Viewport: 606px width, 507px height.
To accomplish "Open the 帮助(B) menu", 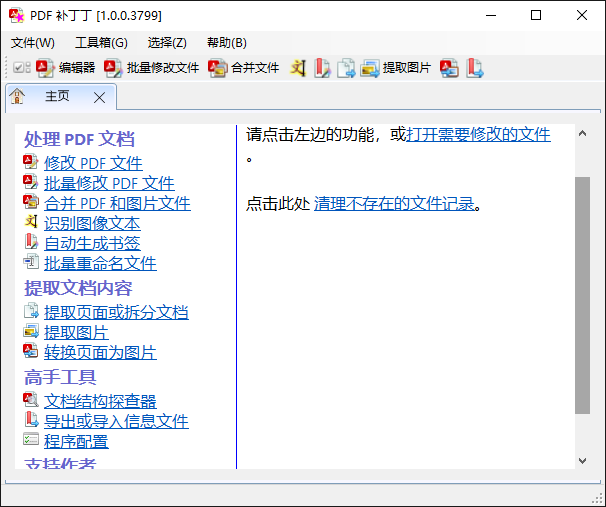I will point(226,43).
